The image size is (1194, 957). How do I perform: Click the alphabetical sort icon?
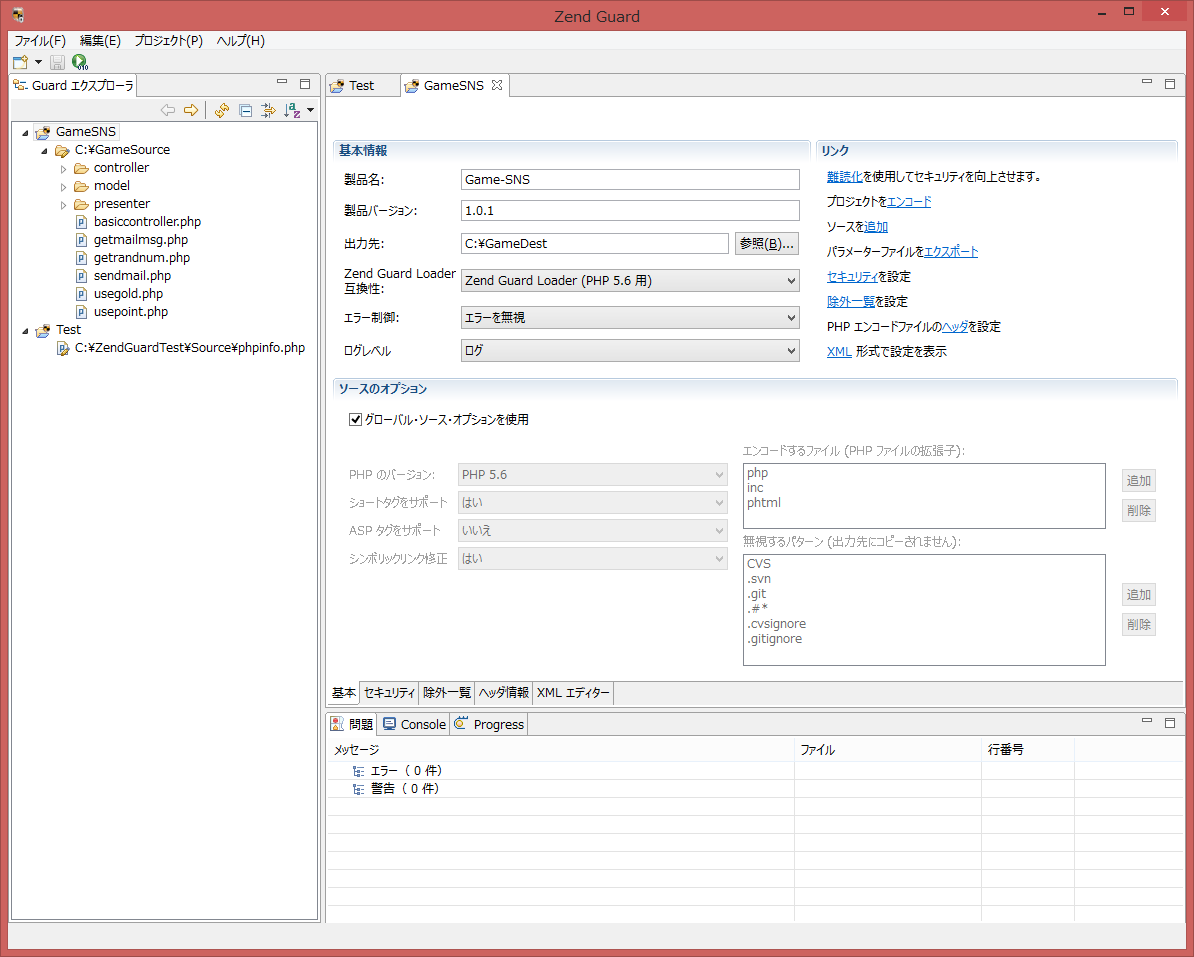tap(292, 110)
